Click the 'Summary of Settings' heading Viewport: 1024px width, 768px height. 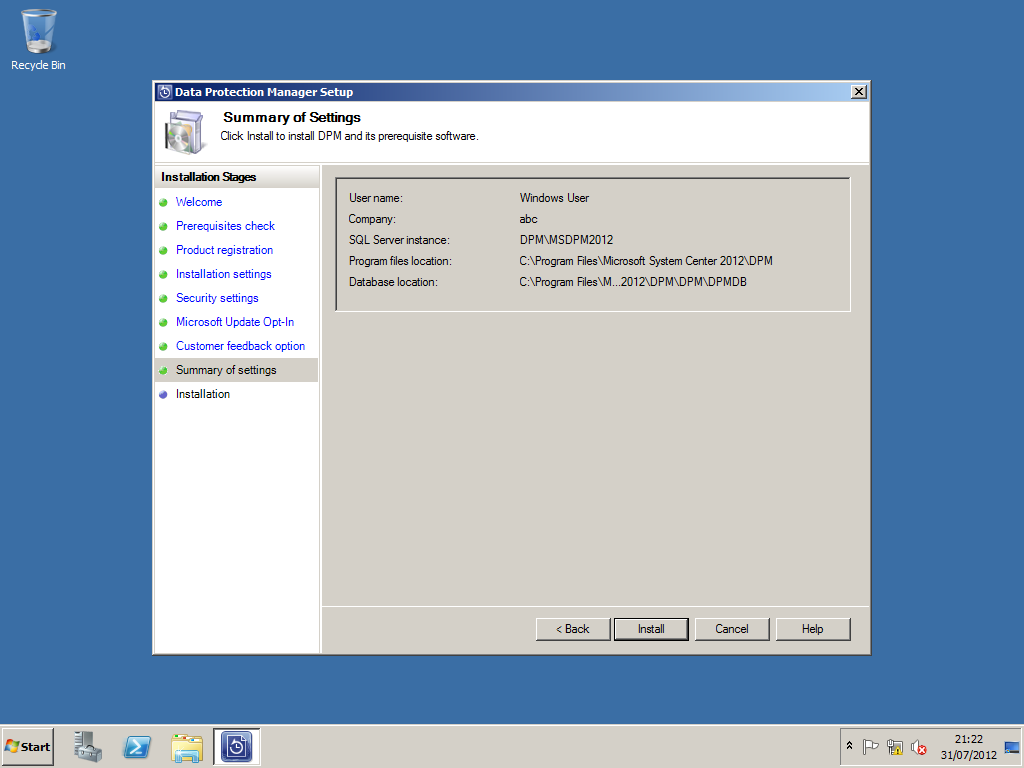[292, 118]
